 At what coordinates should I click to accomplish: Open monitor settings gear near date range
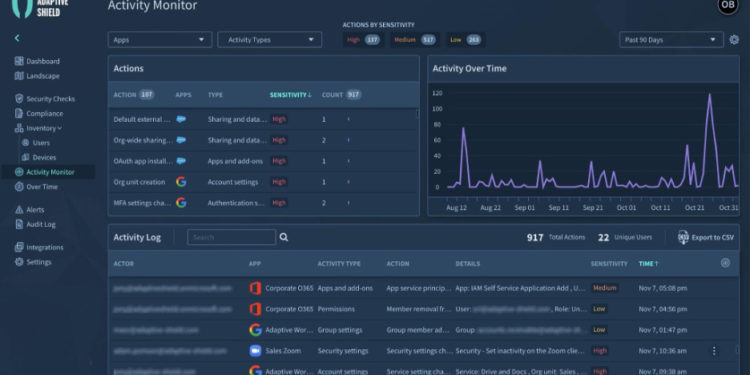coord(734,40)
